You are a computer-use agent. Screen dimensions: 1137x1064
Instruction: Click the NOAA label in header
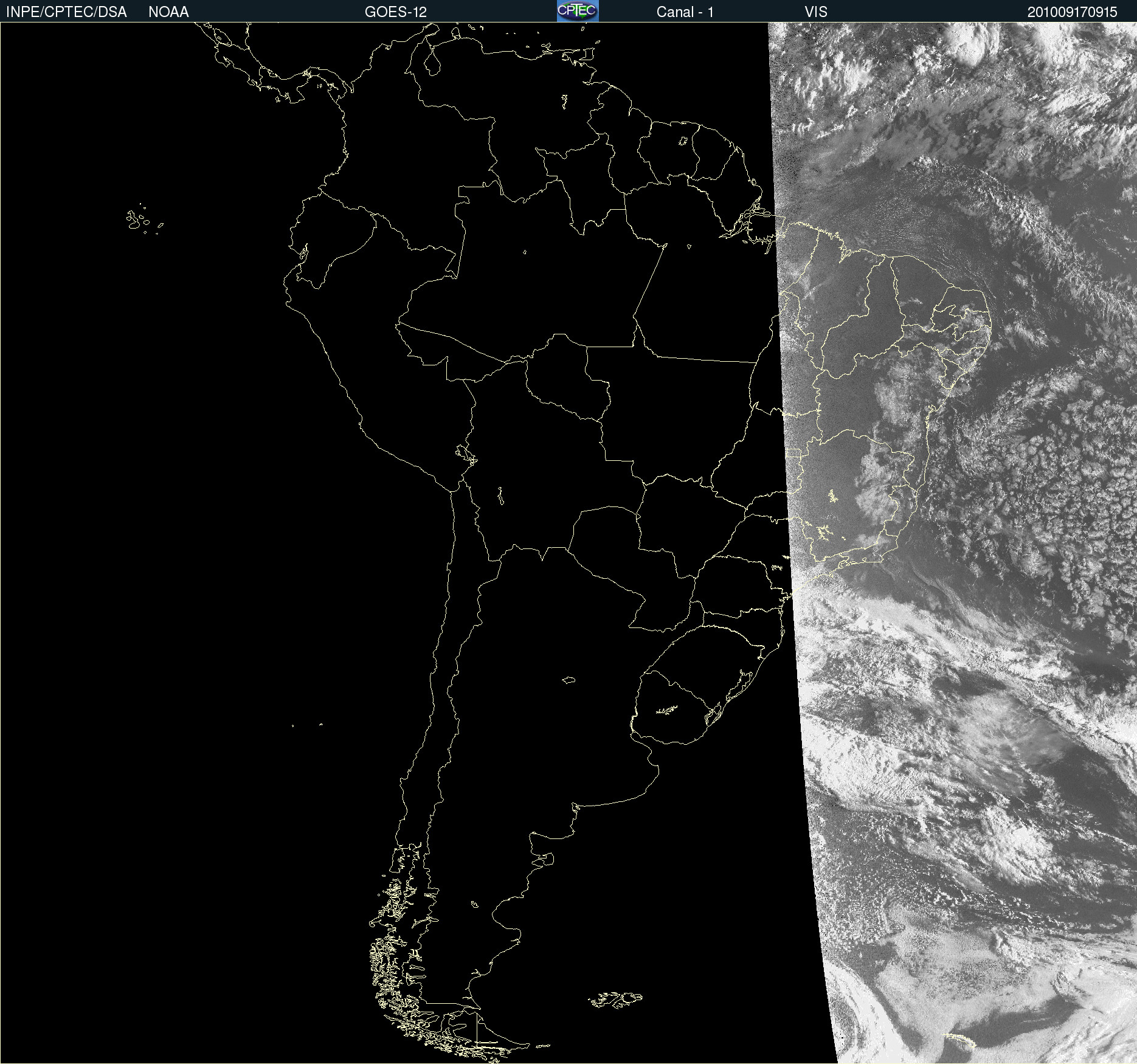tap(168, 12)
